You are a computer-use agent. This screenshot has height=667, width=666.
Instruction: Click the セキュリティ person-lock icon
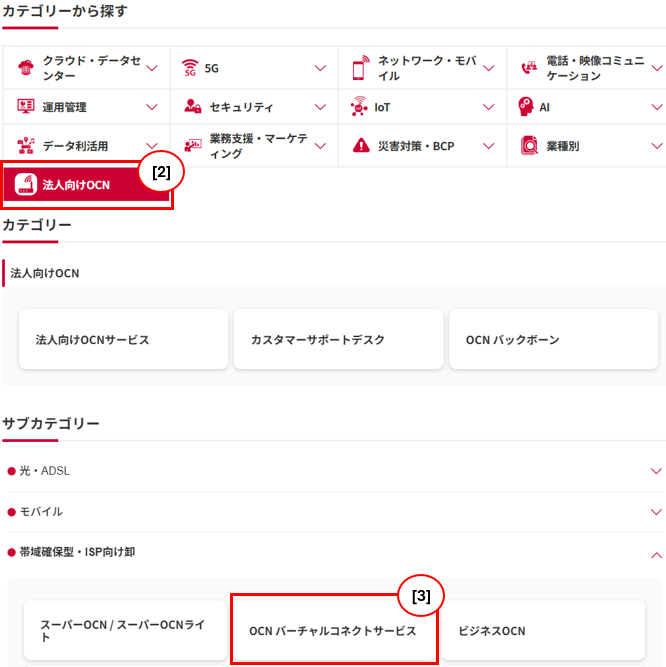coord(193,106)
